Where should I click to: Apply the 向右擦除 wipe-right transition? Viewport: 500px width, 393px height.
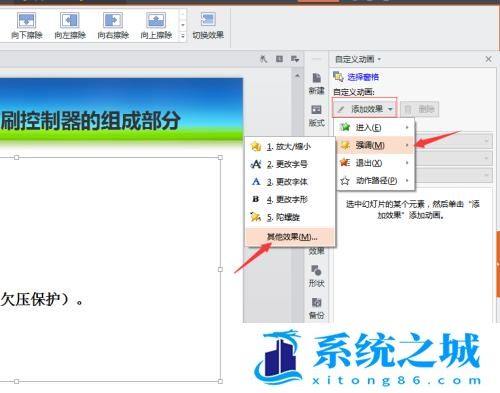[113, 26]
